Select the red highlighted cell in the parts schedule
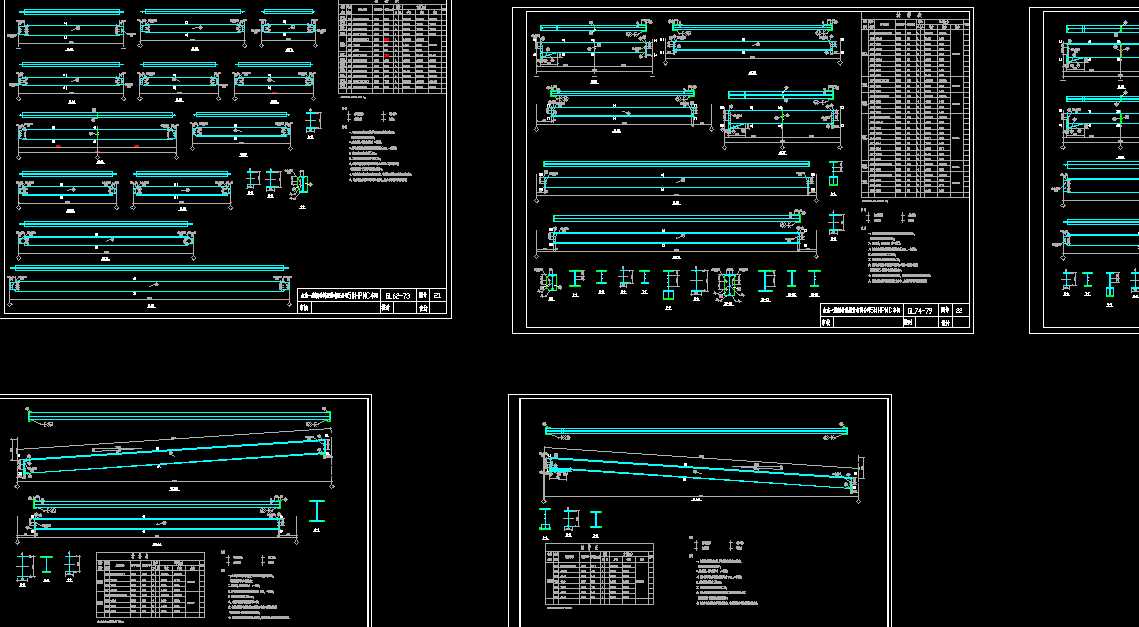This screenshot has height=627, width=1139. click(386, 40)
